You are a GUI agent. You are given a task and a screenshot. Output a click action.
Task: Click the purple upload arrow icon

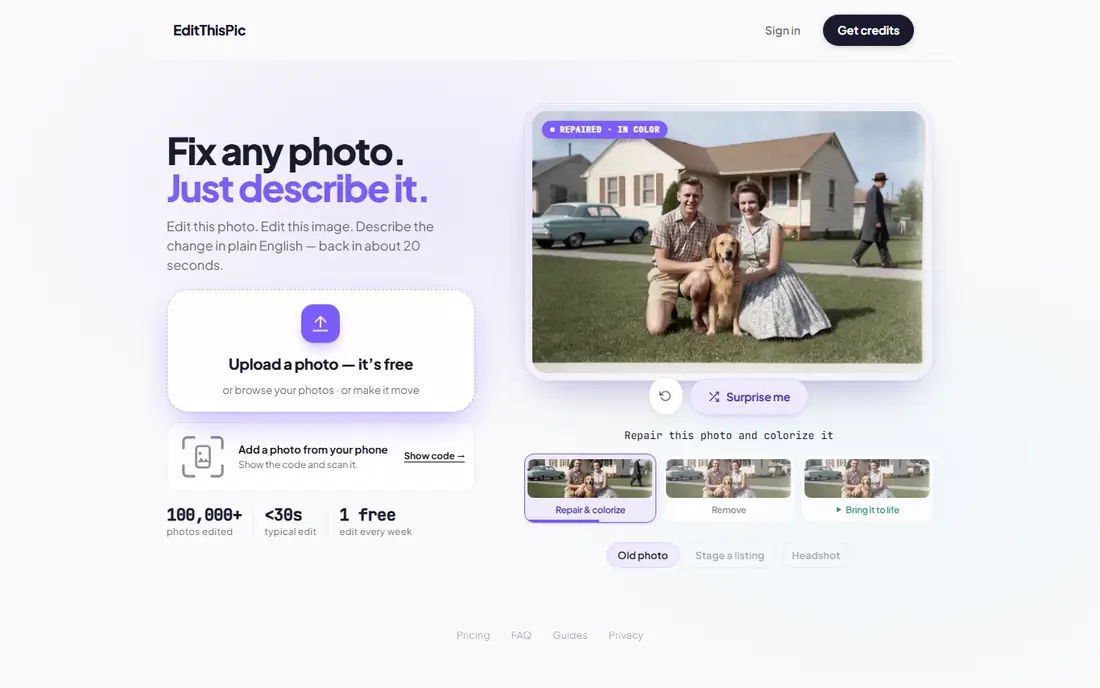coord(320,323)
